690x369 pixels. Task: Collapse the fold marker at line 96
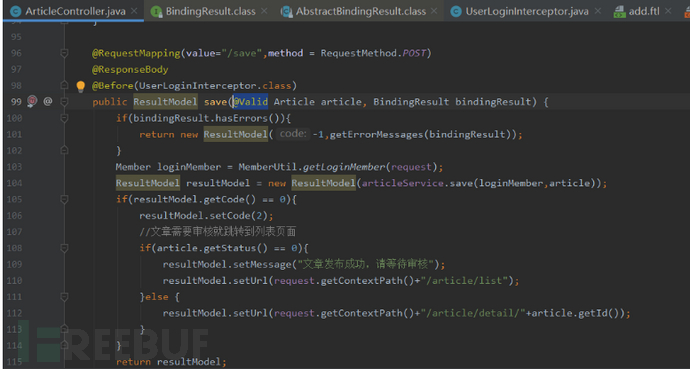64,53
